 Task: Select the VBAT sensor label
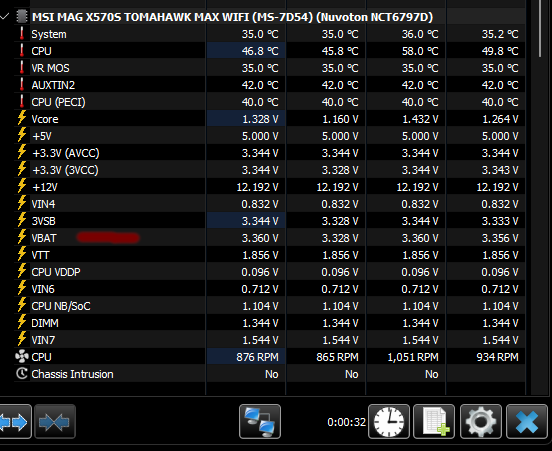click(44, 238)
